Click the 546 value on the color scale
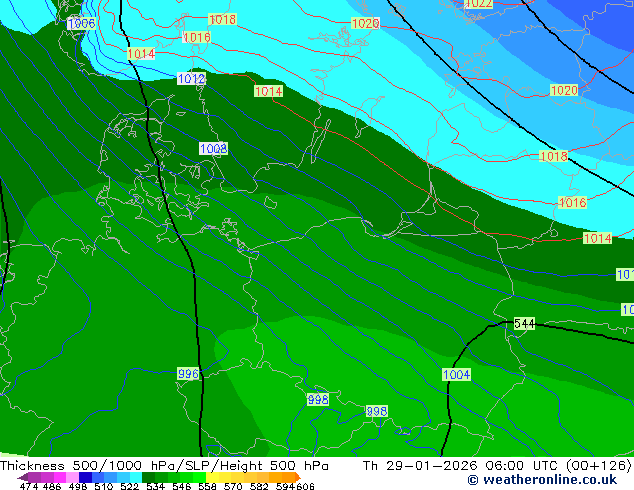This screenshot has height=490, width=634. pyautogui.click(x=182, y=486)
